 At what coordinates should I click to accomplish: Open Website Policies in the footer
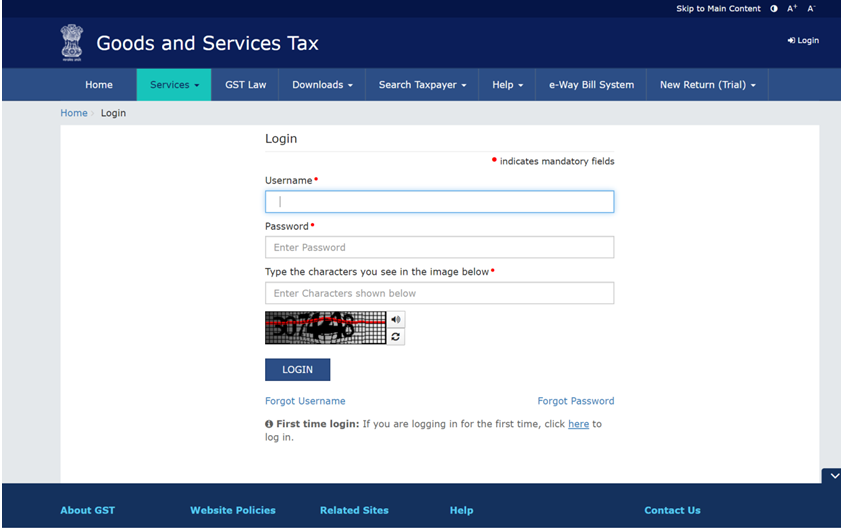click(233, 510)
